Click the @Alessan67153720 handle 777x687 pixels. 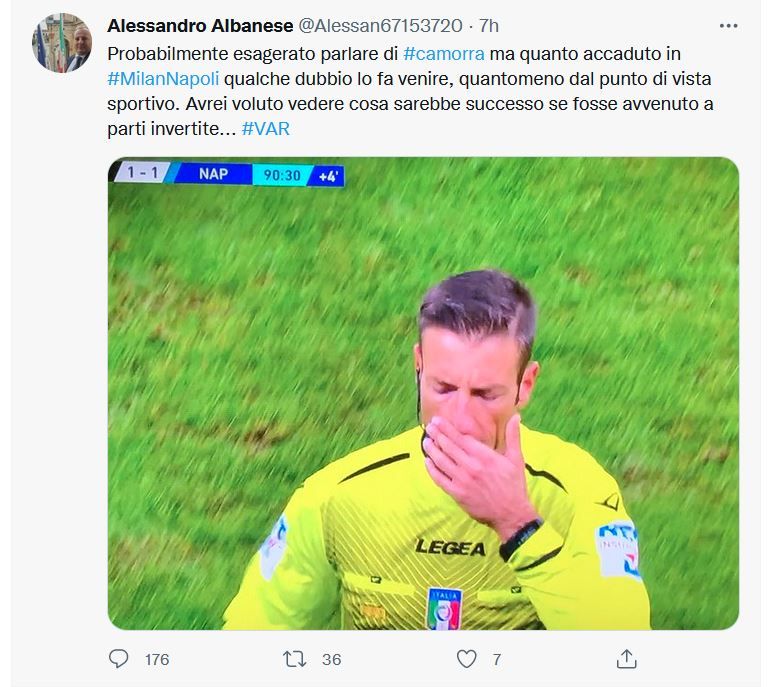click(x=380, y=26)
